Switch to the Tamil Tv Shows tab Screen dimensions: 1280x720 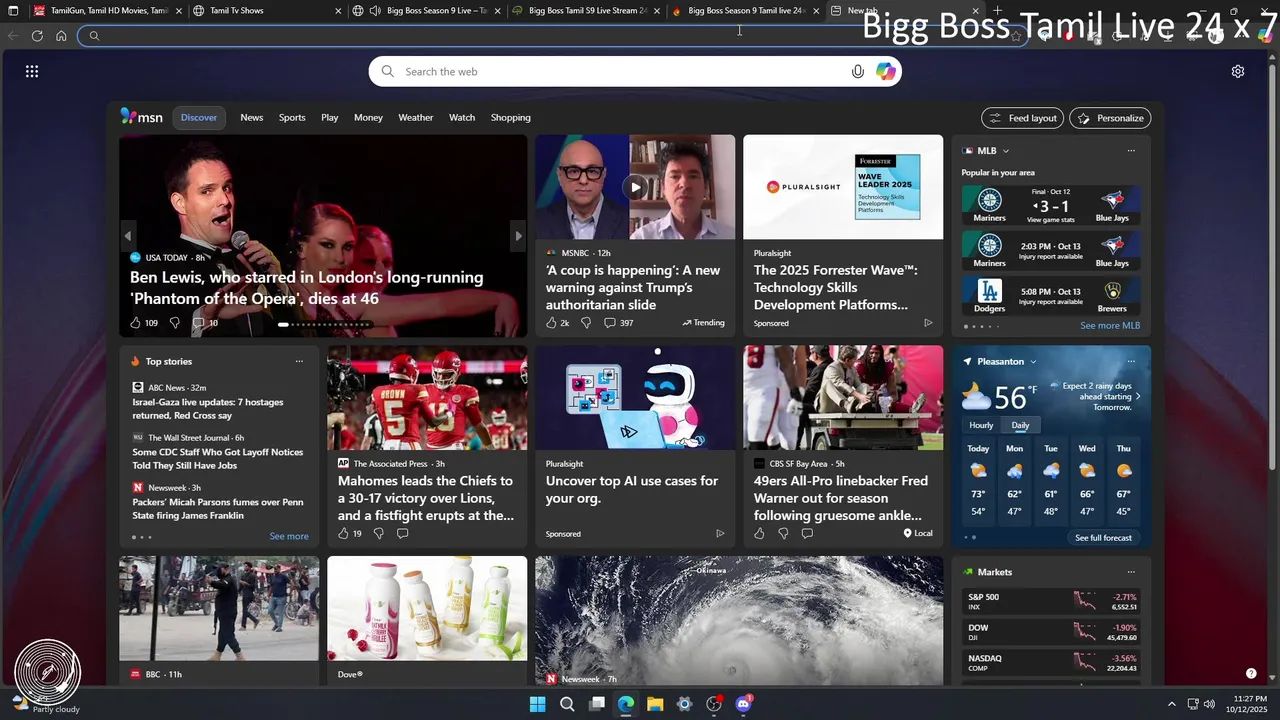(265, 11)
